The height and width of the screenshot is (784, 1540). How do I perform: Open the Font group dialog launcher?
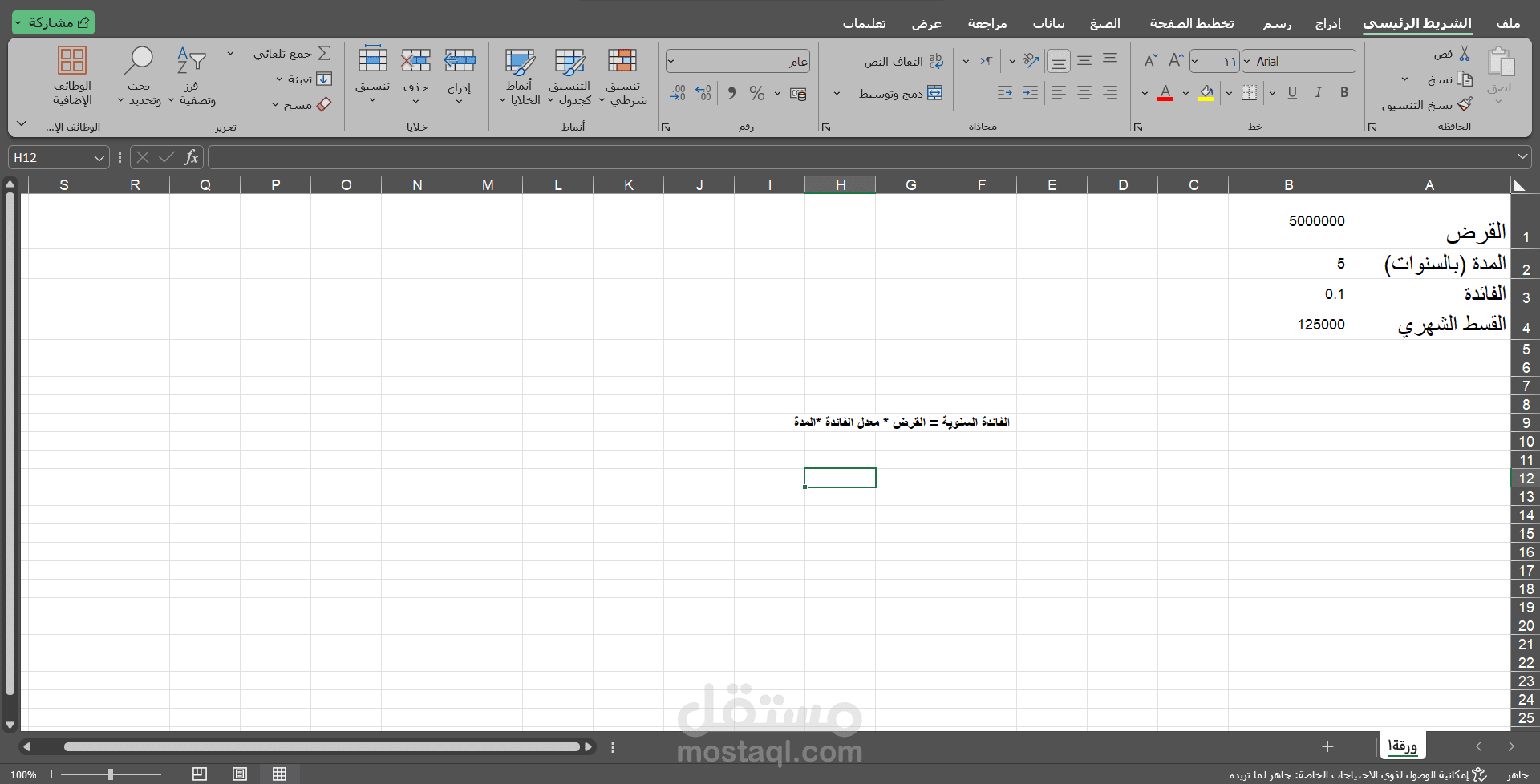coord(1138,127)
